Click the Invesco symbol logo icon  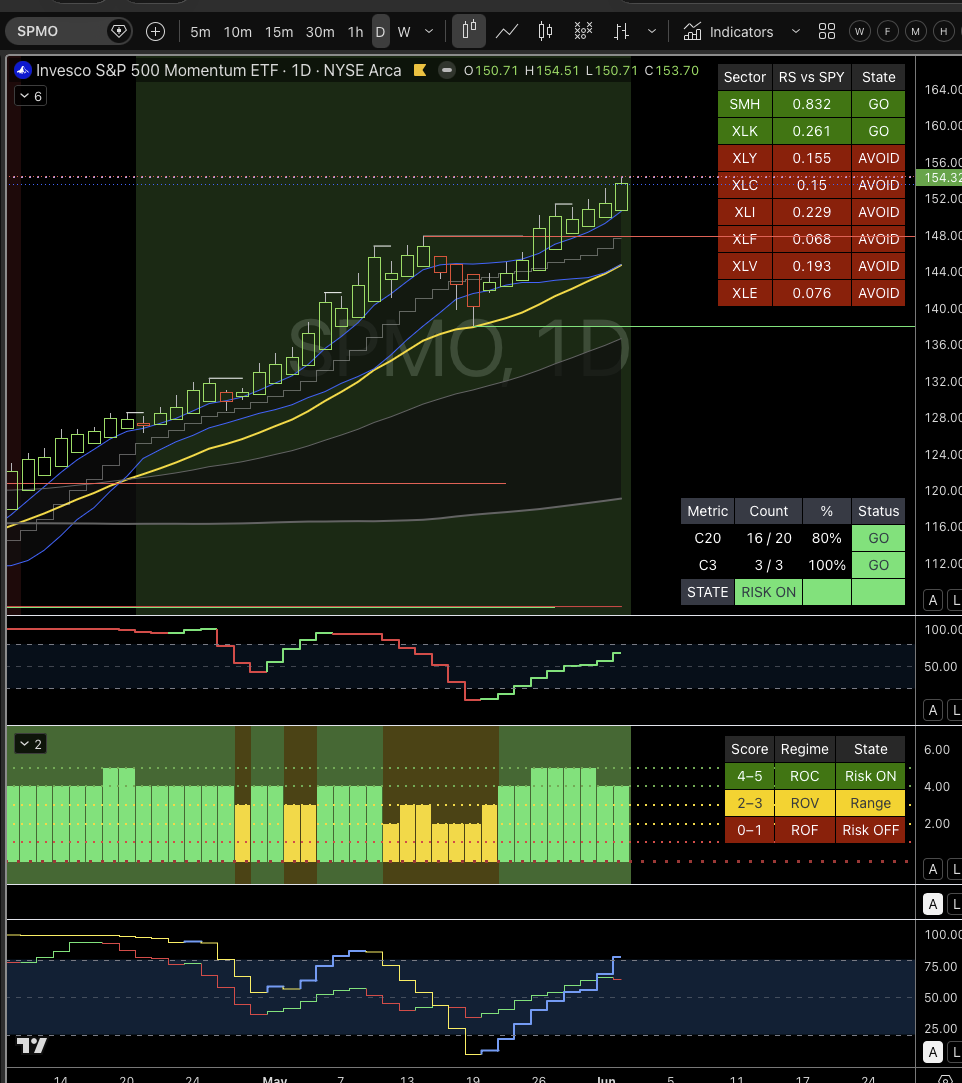[23, 70]
